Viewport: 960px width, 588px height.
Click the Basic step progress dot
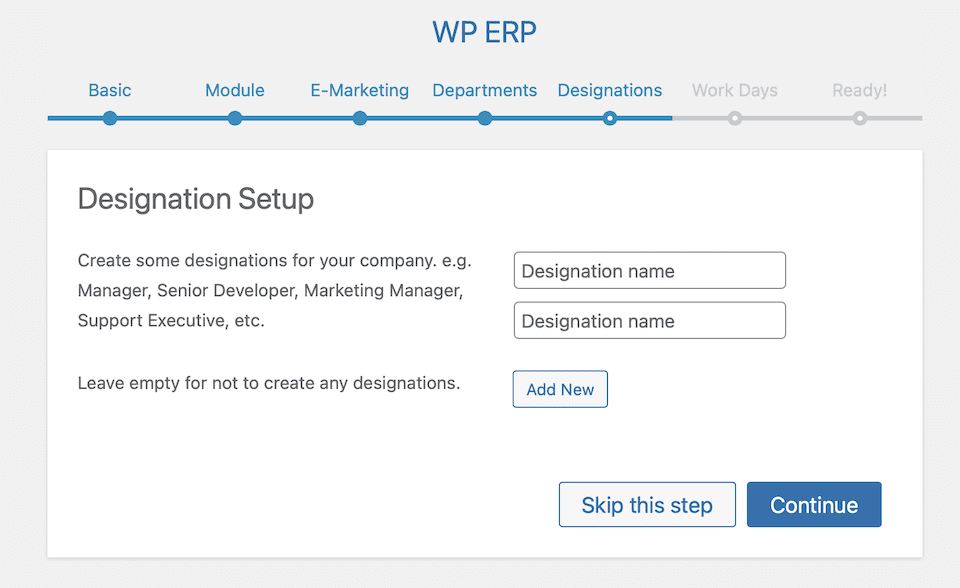click(x=109, y=118)
